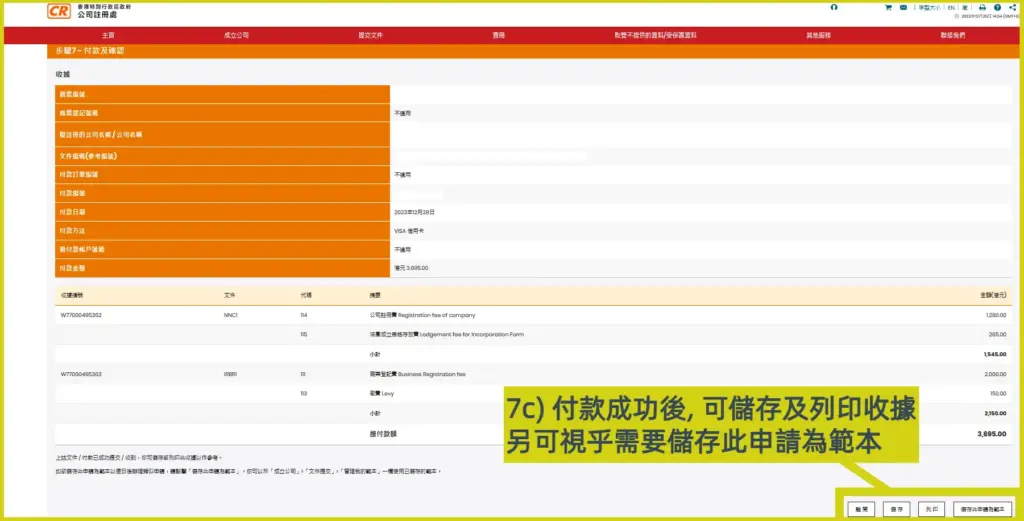Open the 成立公司 menu
The image size is (1024, 521).
click(x=236, y=35)
